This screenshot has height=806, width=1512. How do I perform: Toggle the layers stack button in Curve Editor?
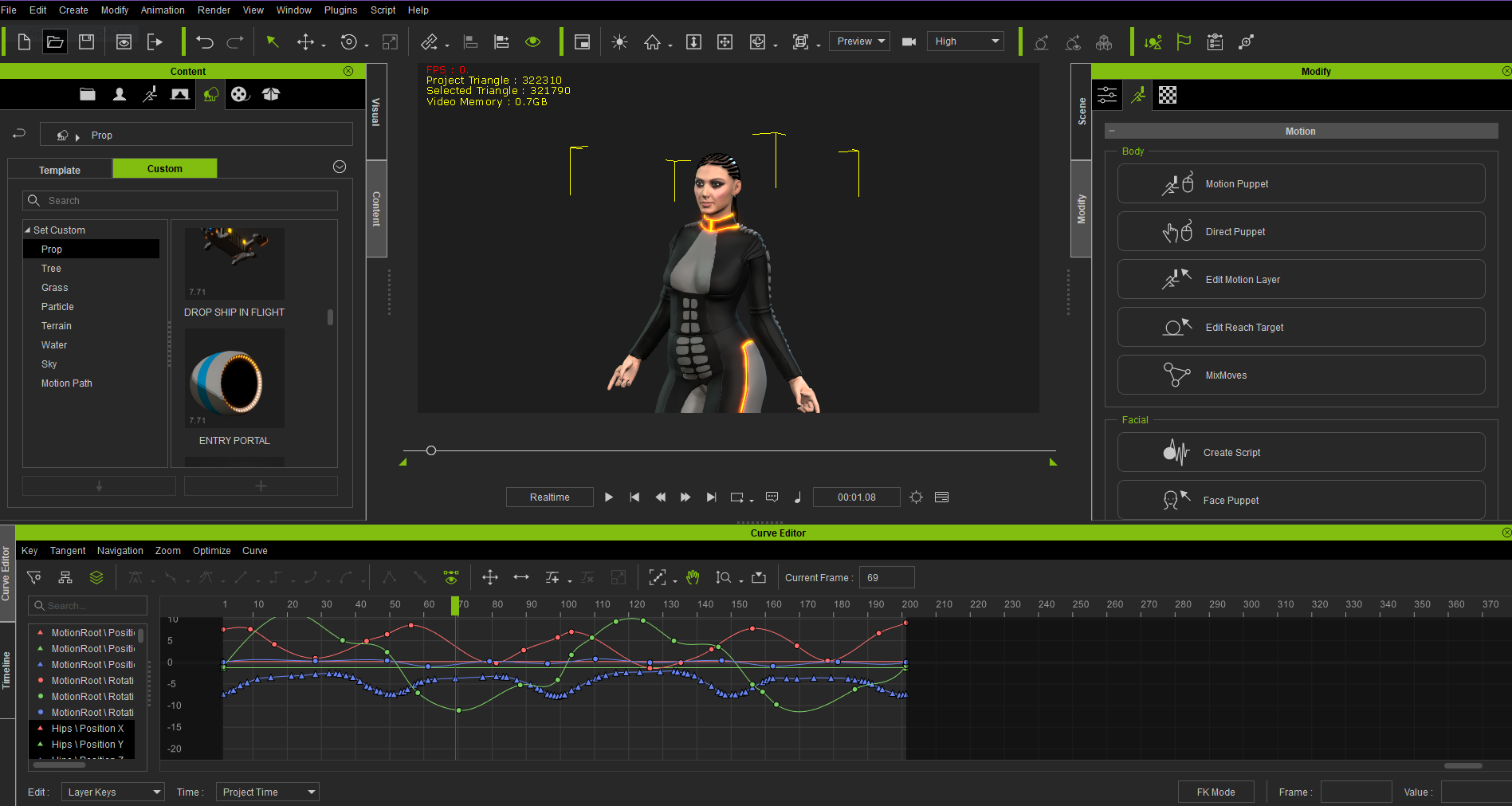point(96,578)
